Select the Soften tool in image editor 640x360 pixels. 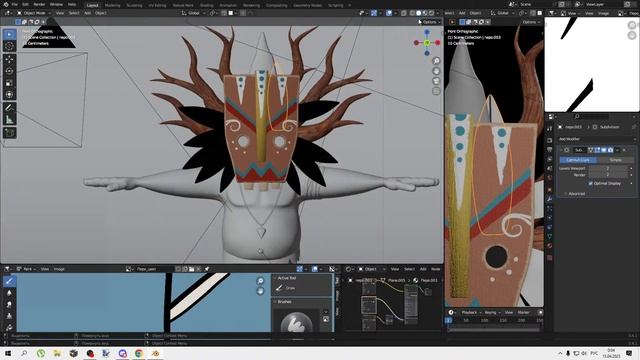(9, 293)
